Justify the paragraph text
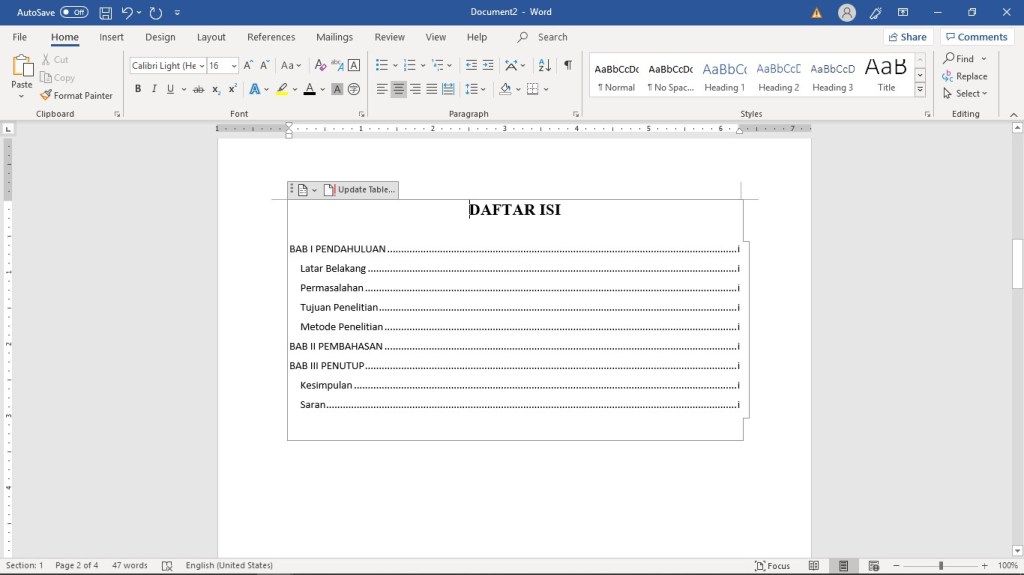 pos(432,89)
